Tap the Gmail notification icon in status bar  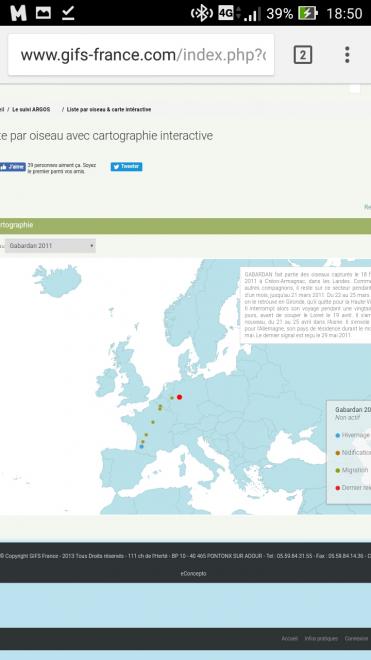tap(18, 13)
